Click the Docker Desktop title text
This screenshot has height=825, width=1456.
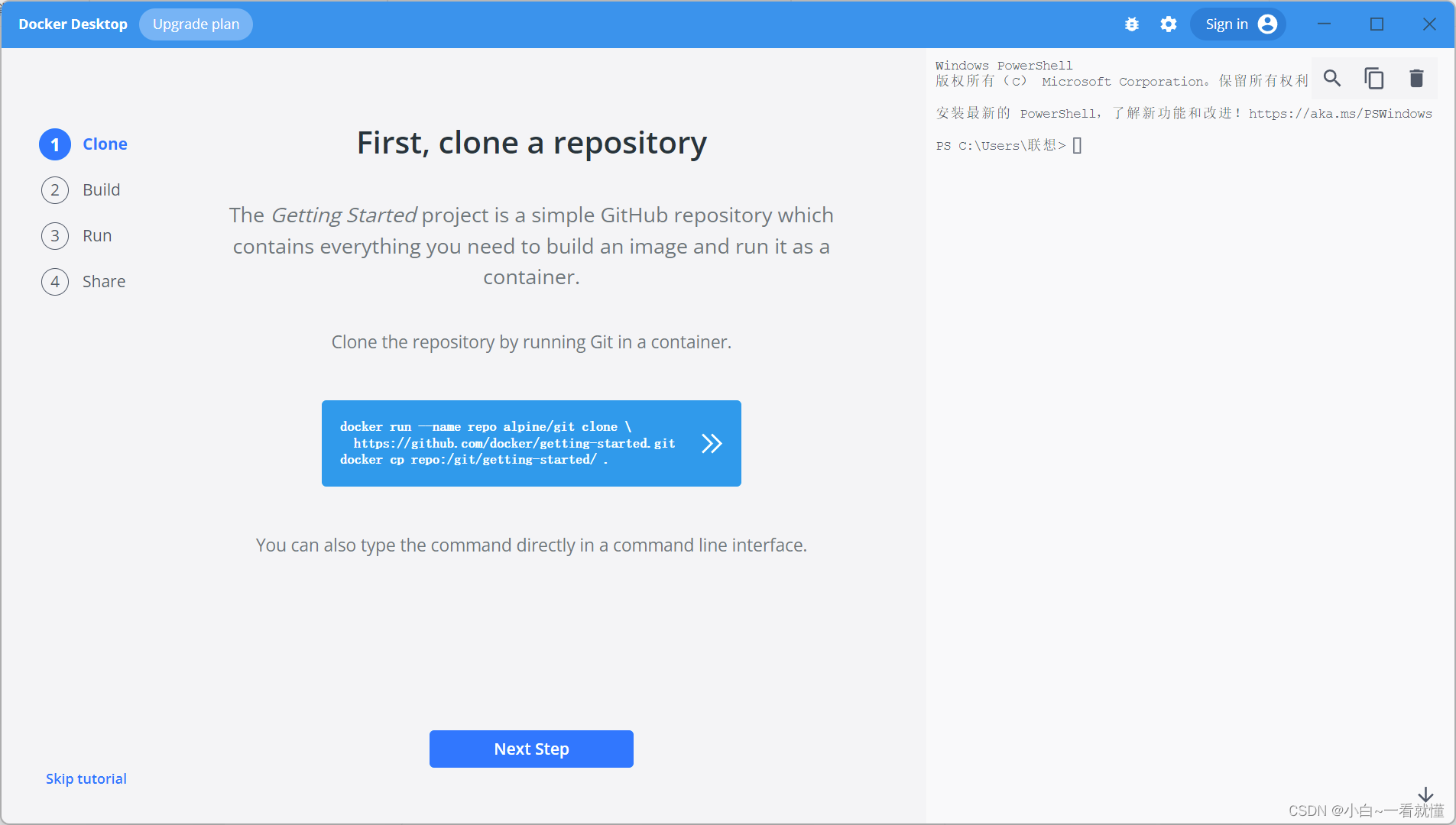click(73, 24)
